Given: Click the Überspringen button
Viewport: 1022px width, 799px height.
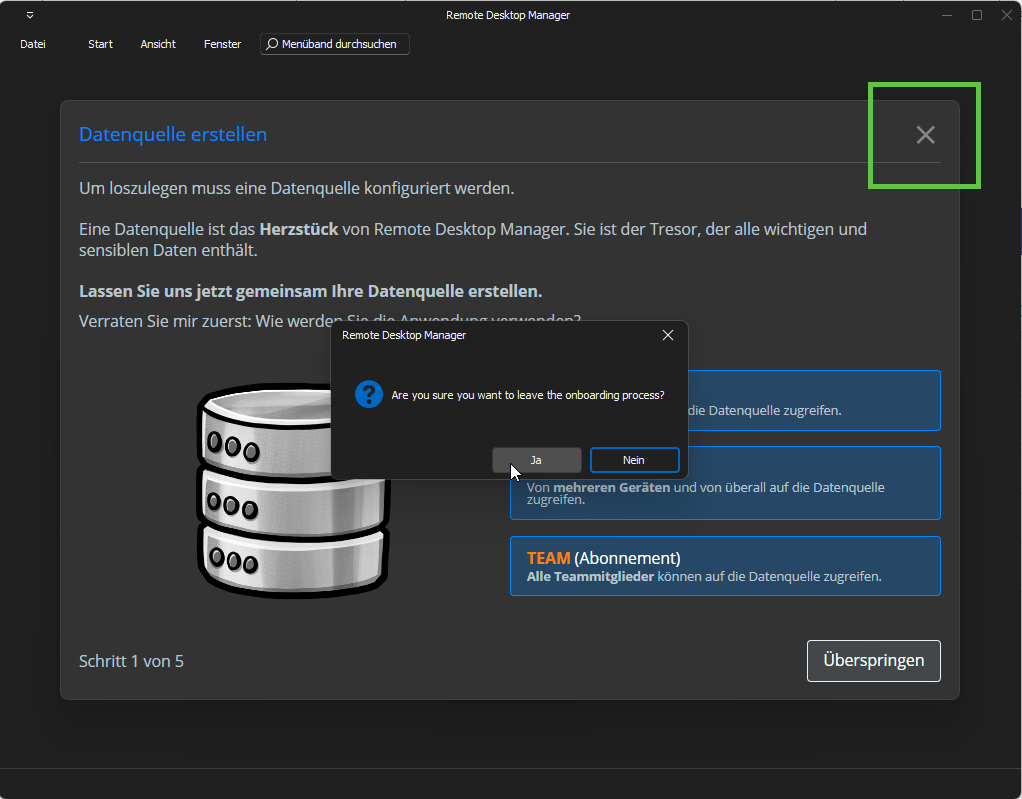Looking at the screenshot, I should click(873, 661).
